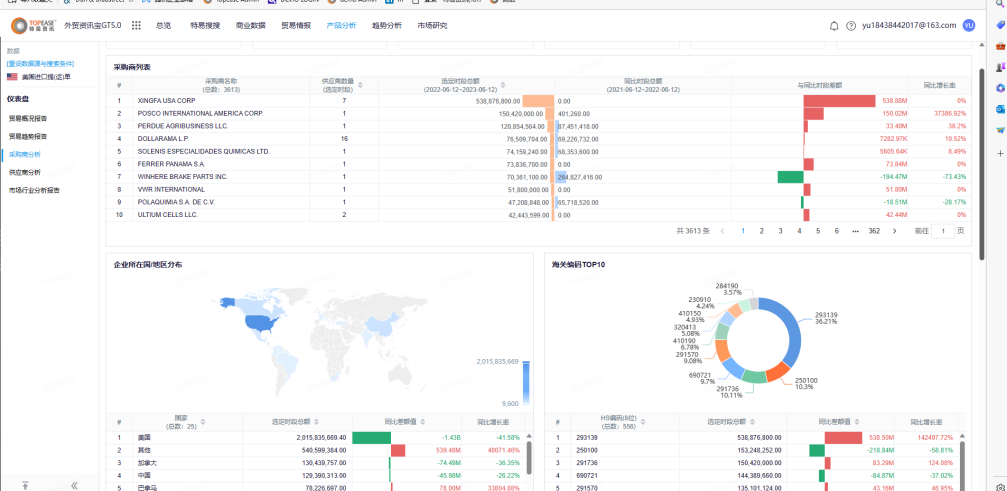The width and height of the screenshot is (1007, 491).
Task: Open browser sidebar Copilot icon
Action: (x=1000, y=88)
